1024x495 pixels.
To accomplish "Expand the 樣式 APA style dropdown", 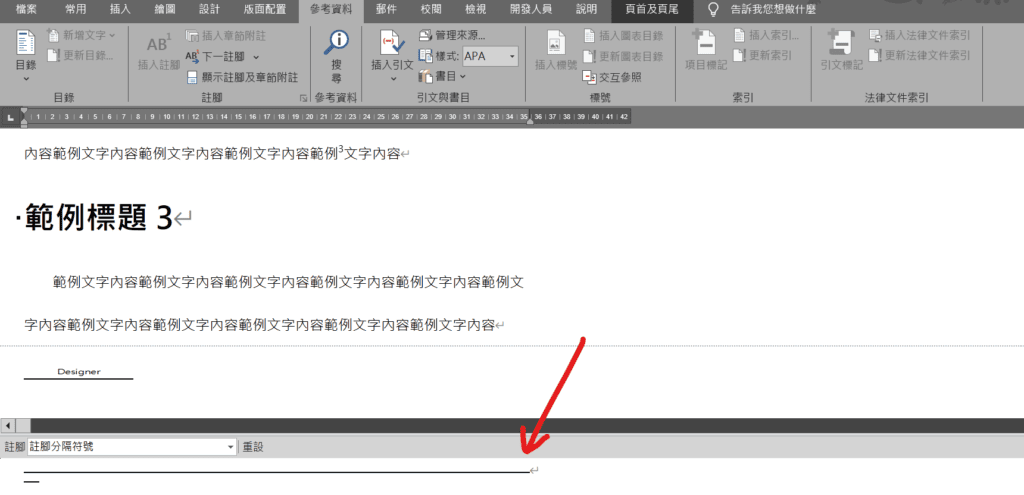I will [512, 57].
